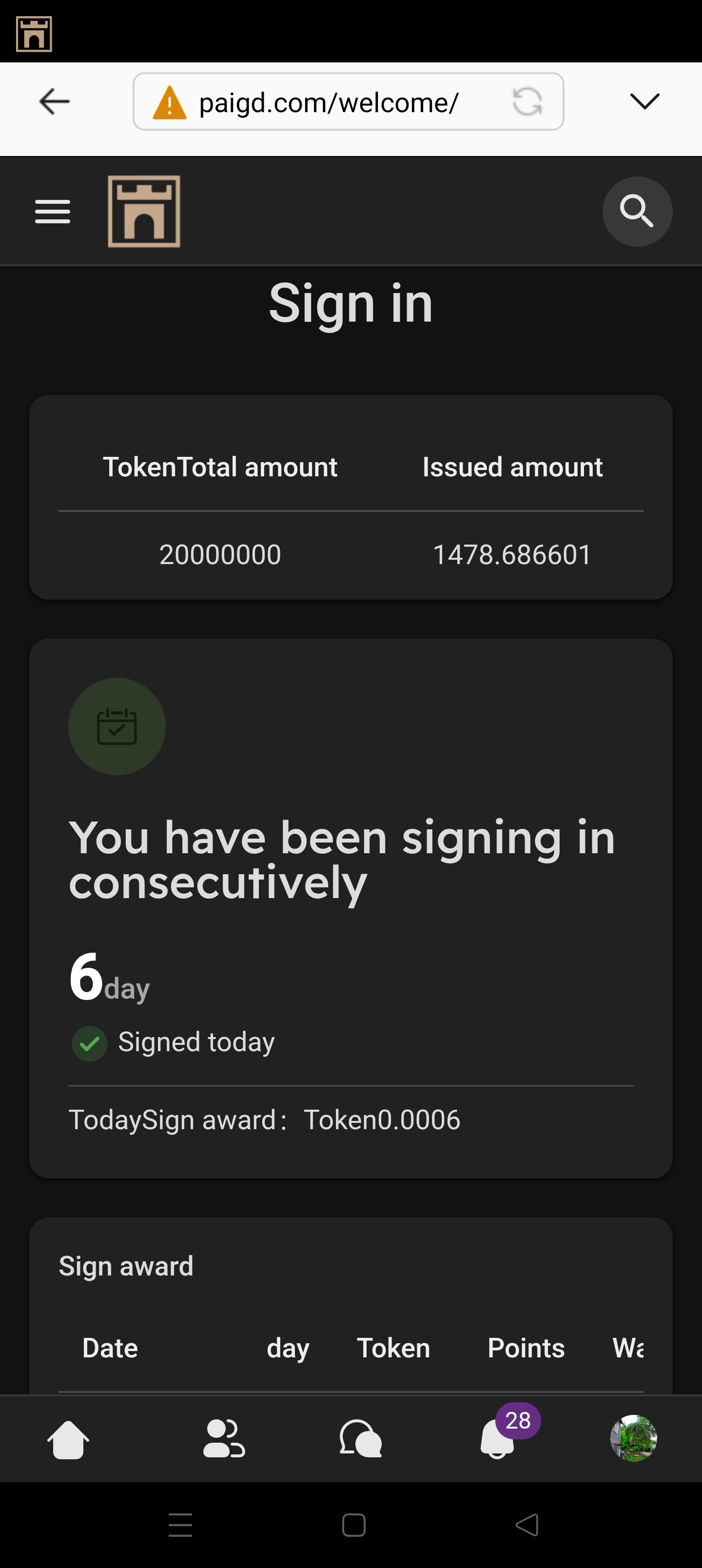Select the Points column header

(526, 1348)
